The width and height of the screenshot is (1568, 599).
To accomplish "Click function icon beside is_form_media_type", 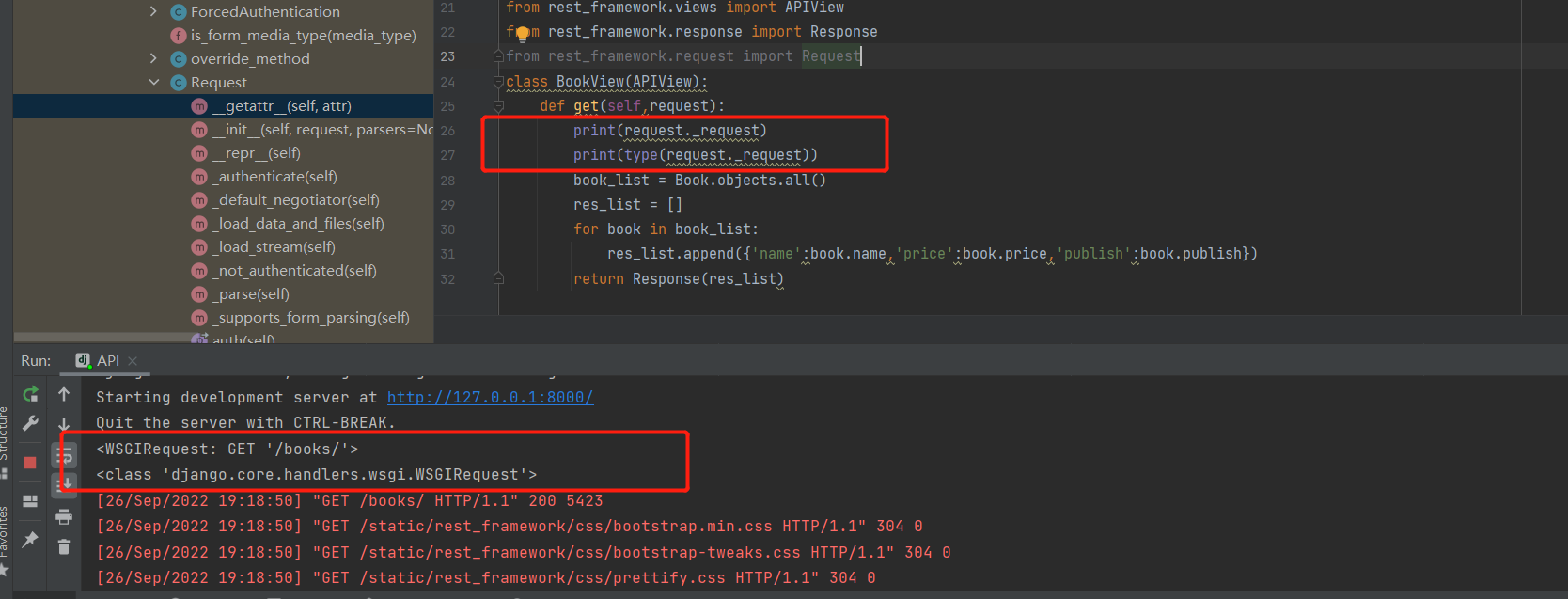I will click(x=179, y=36).
